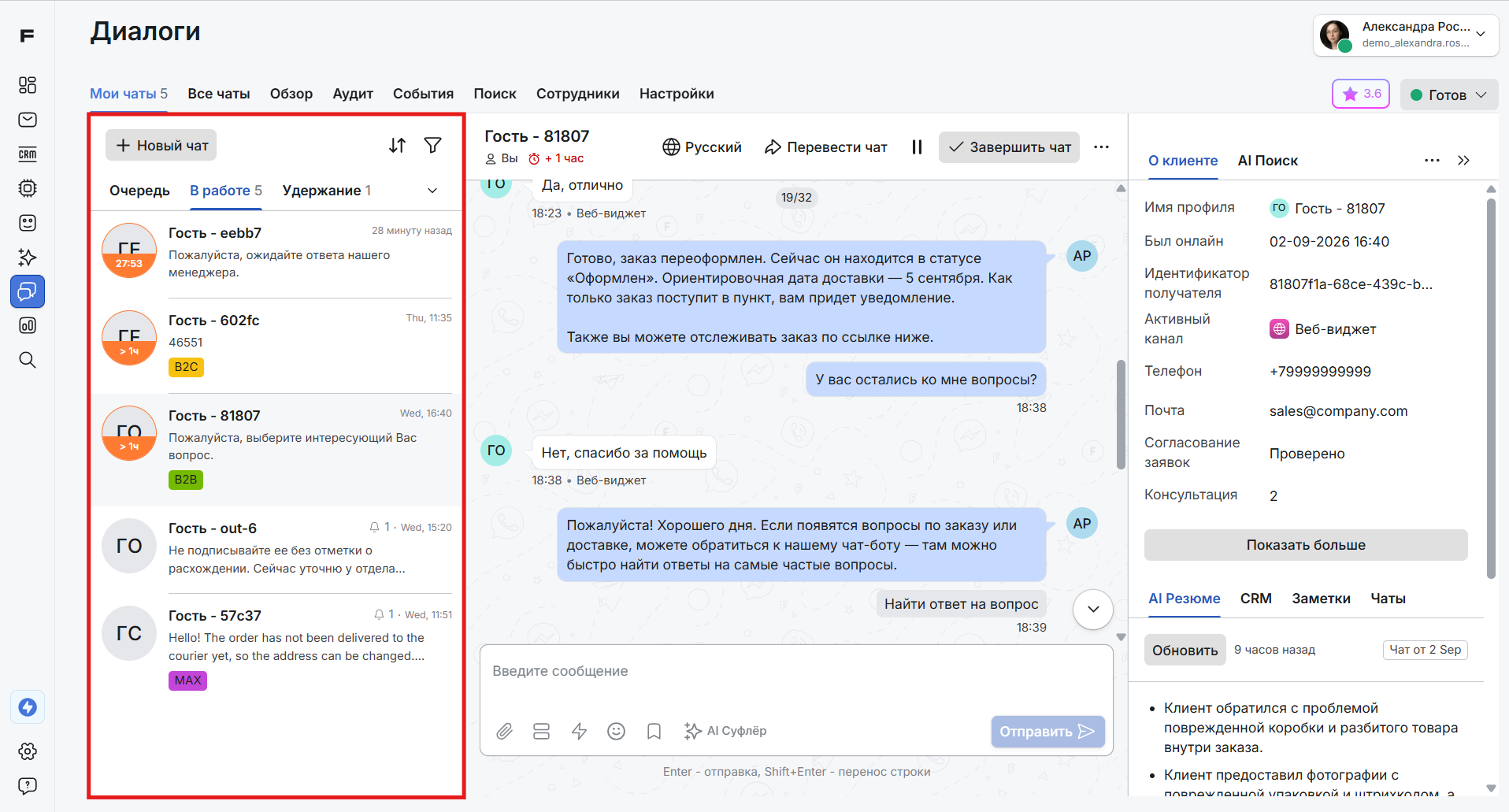Expand the Александра Рос... user account menu

click(1406, 35)
